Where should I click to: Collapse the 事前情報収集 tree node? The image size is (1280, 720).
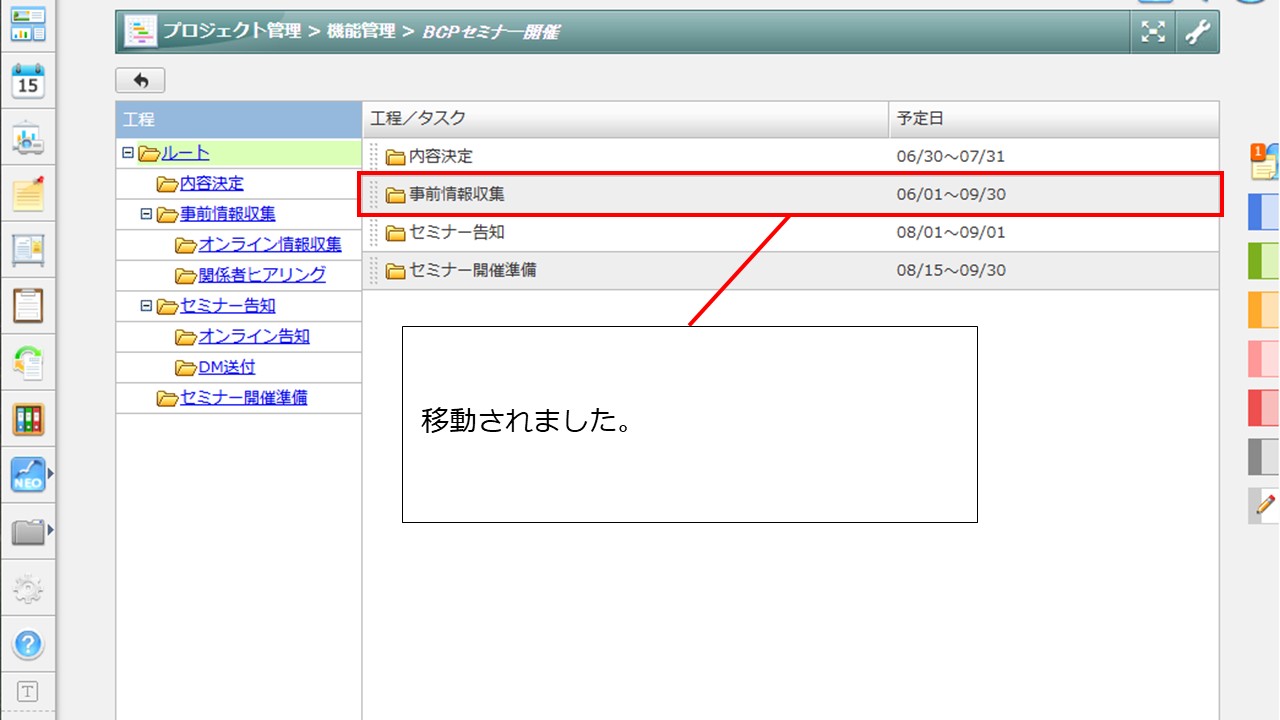[146, 214]
